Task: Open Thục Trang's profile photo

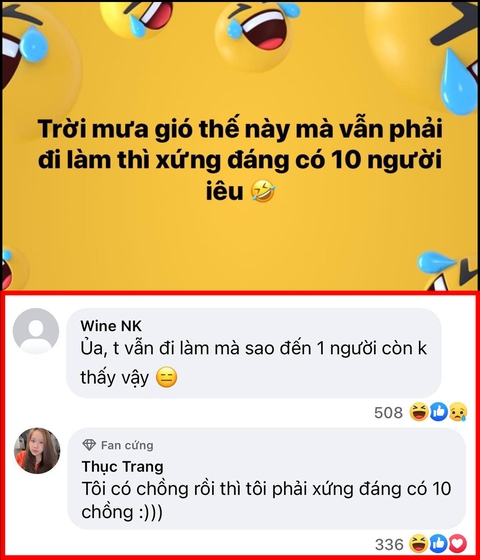Action: click(37, 450)
